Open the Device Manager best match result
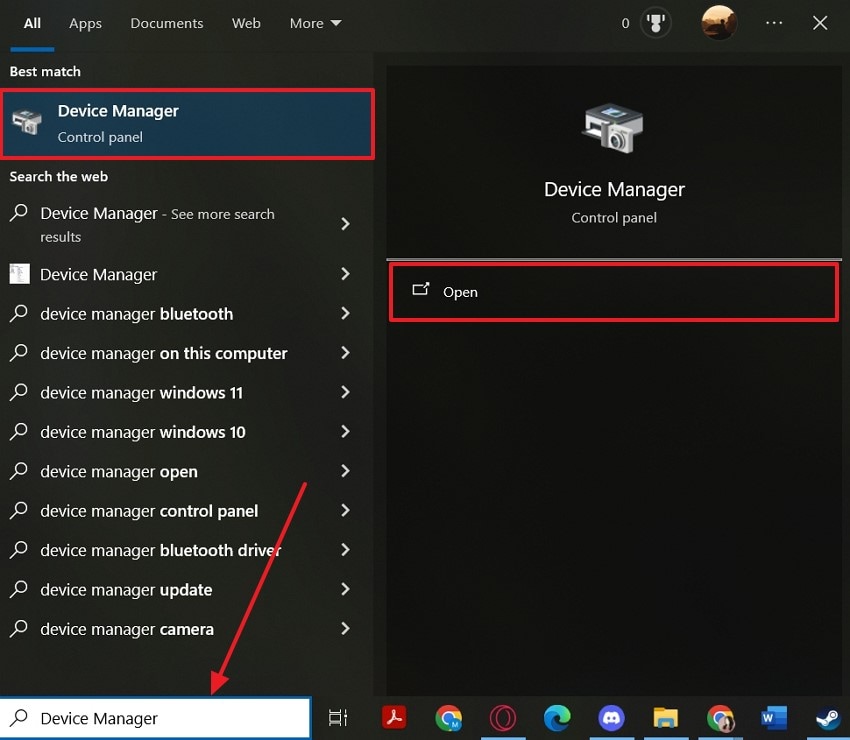 [188, 124]
